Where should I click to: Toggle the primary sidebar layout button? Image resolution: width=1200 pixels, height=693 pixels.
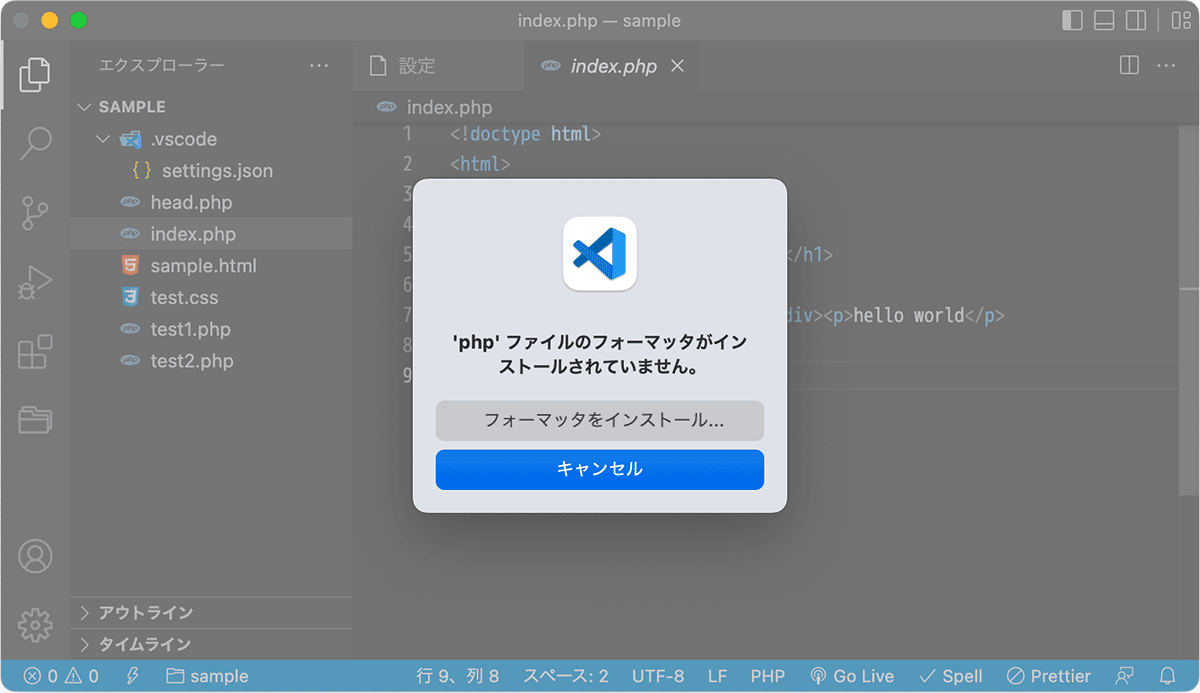pos(1072,21)
